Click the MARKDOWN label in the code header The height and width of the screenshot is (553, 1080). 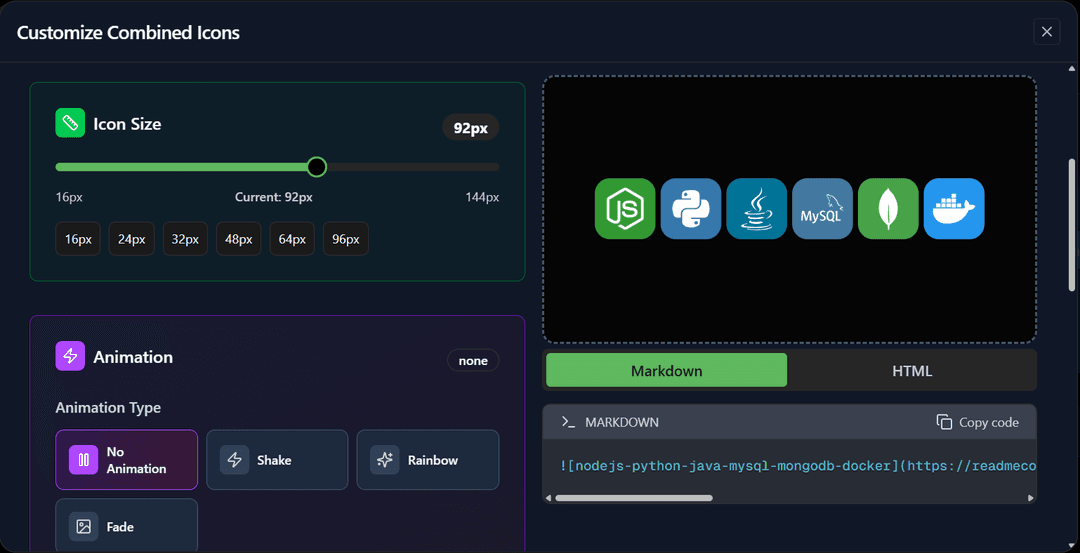click(x=622, y=422)
